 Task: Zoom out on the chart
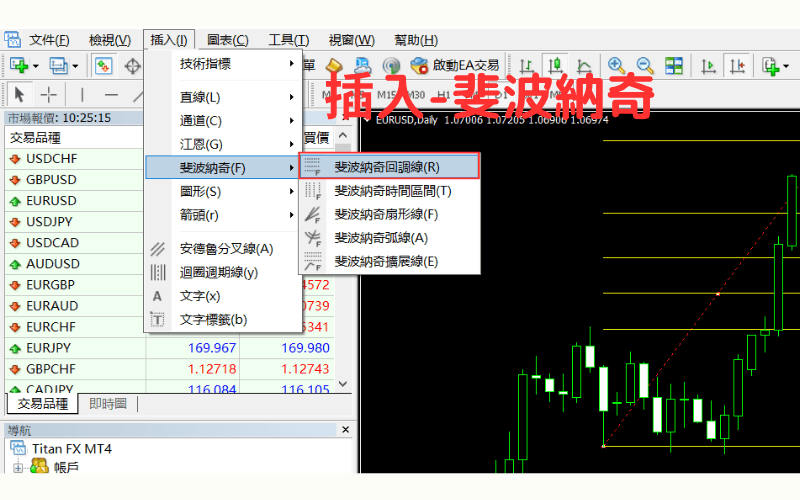coord(645,66)
